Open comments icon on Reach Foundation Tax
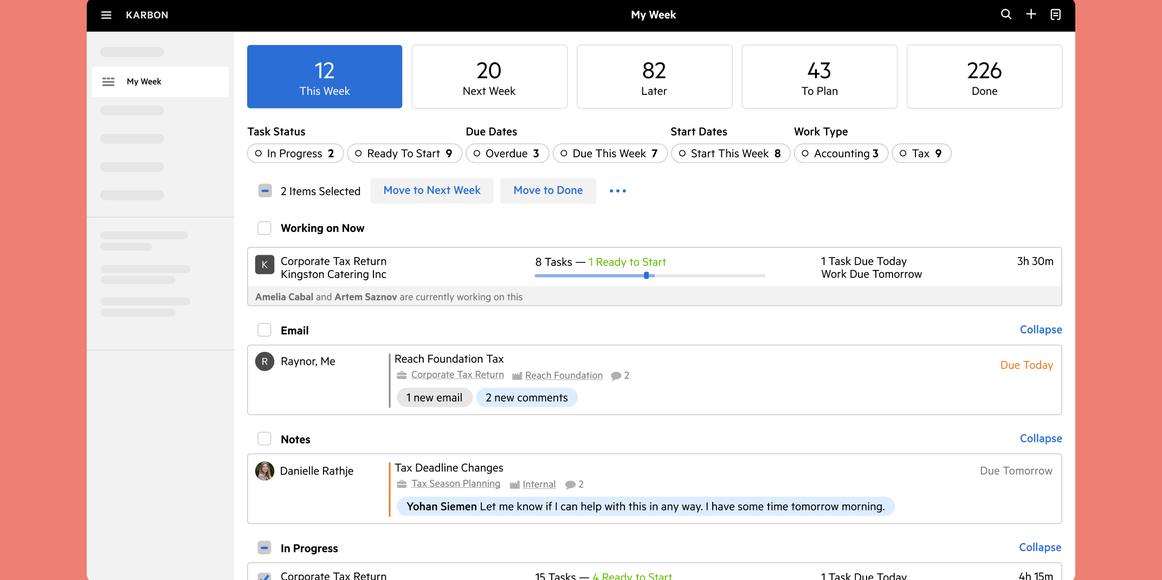1162x580 pixels. [617, 375]
